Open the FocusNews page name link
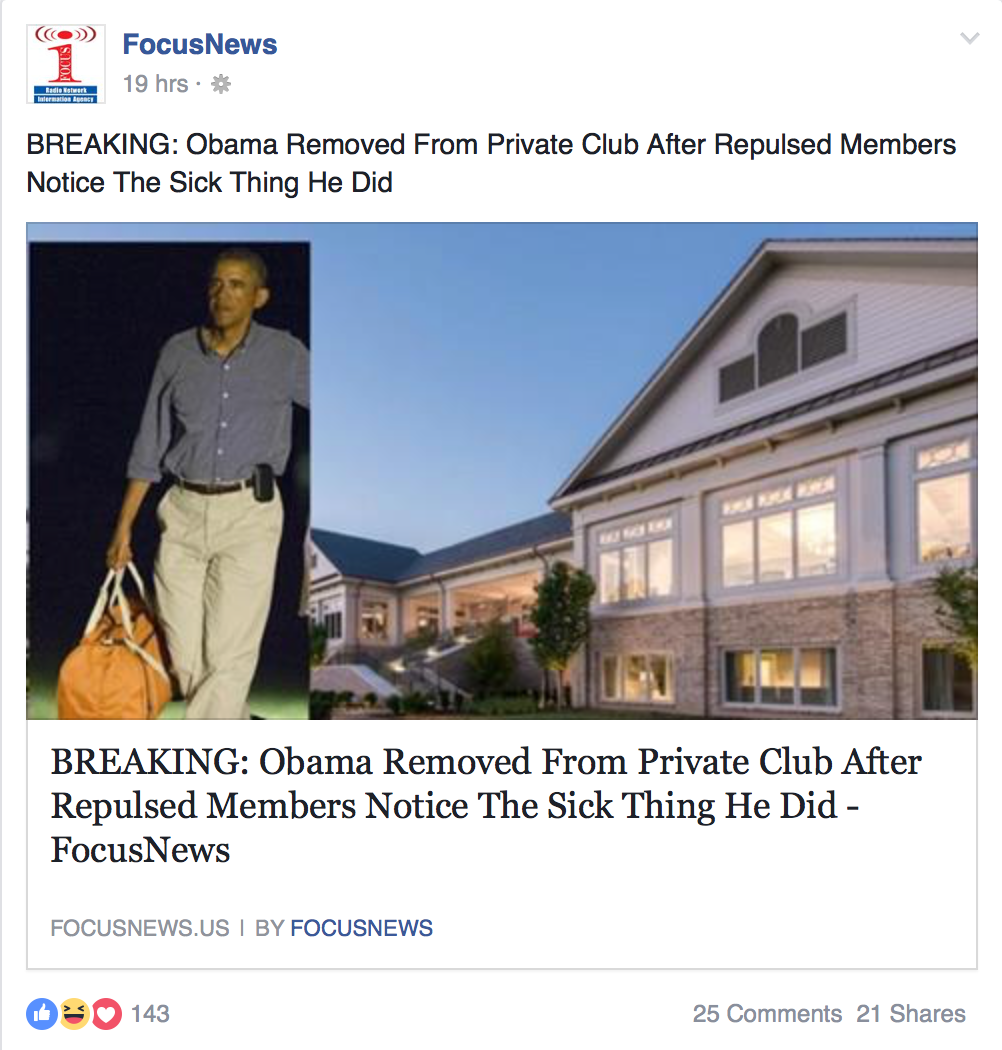The width and height of the screenshot is (1002, 1050). [200, 44]
